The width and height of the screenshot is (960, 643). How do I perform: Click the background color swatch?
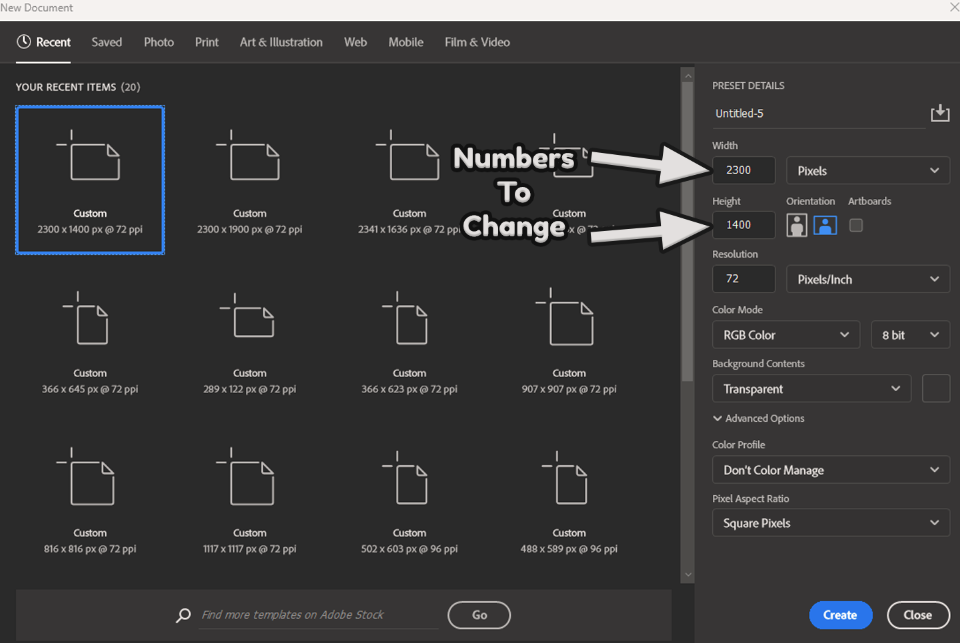936,388
